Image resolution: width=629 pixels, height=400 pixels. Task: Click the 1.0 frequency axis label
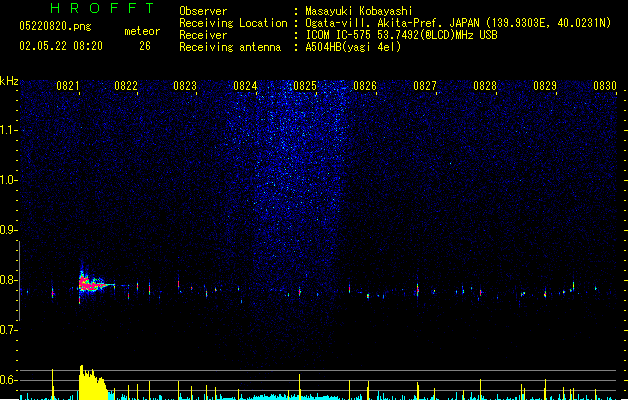tap(9, 180)
